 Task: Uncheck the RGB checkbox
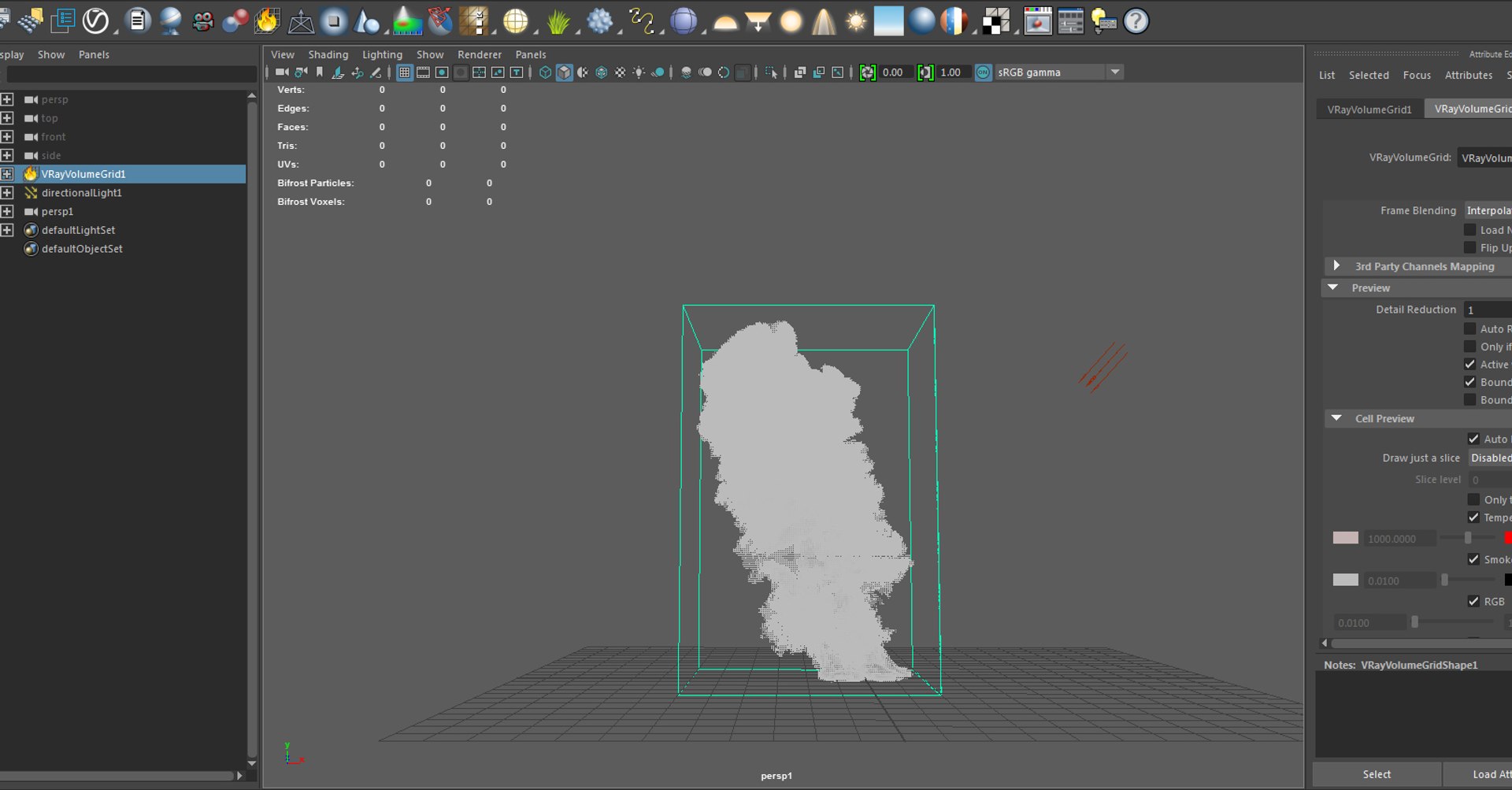click(1473, 601)
